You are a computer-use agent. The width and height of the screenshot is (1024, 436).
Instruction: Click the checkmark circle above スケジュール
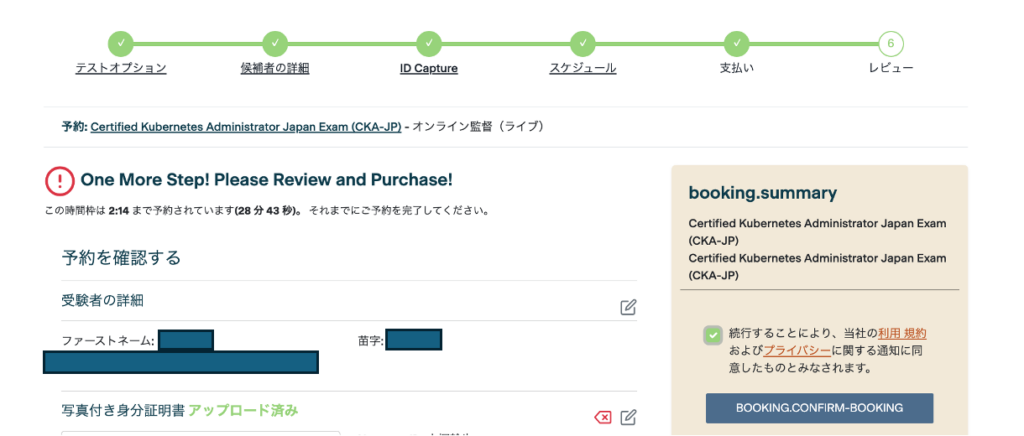tap(583, 43)
